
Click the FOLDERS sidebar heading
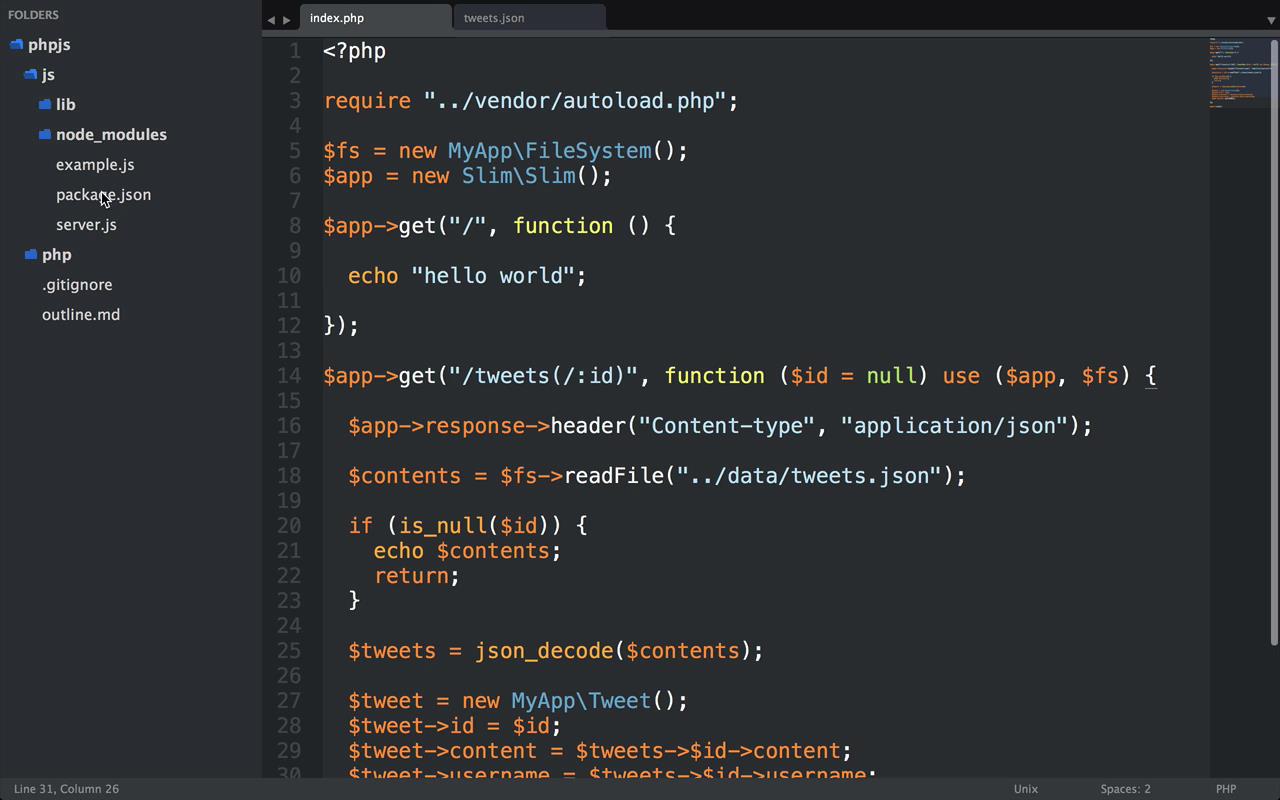coord(33,15)
